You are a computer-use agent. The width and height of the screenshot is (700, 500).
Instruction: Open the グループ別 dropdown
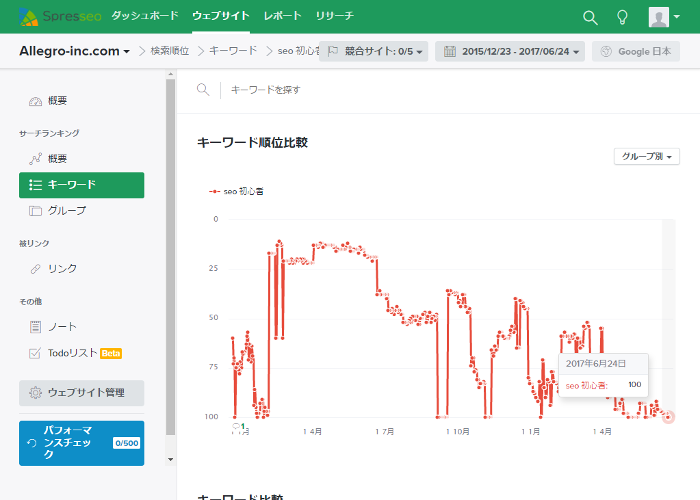[x=647, y=157]
